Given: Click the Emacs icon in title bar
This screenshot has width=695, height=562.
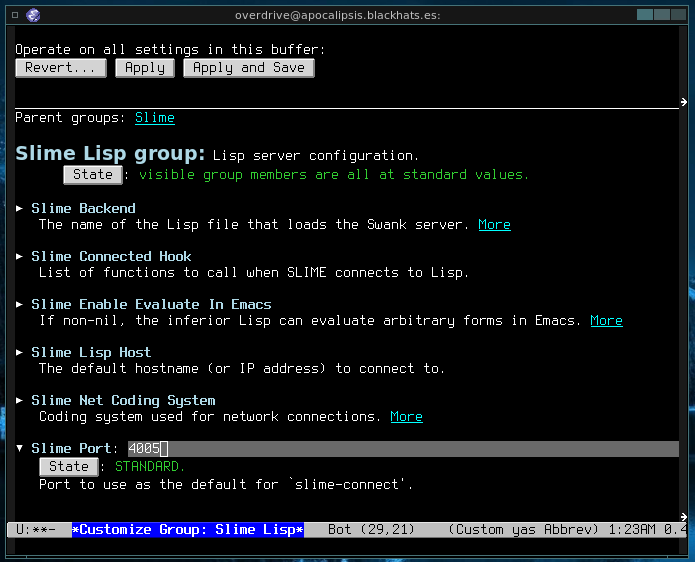Looking at the screenshot, I should (x=33, y=15).
